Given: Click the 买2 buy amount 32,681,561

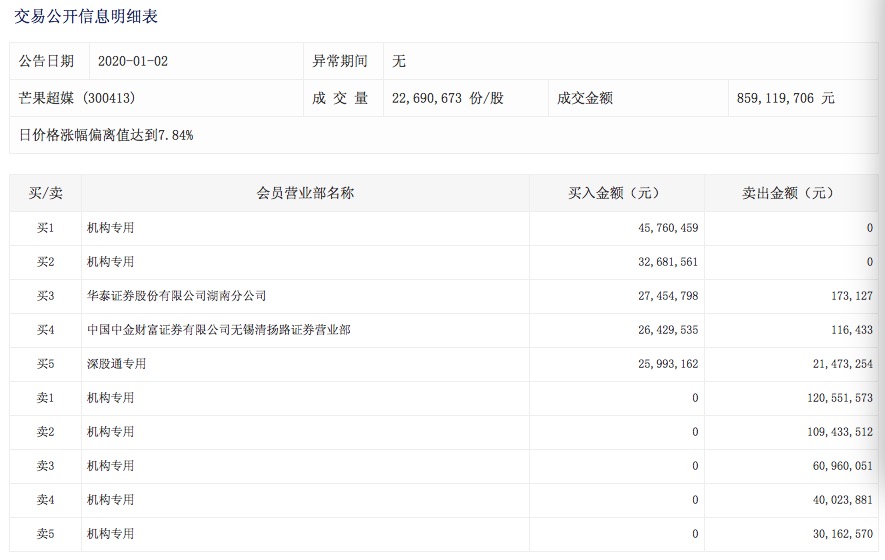Looking at the screenshot, I should pos(660,262).
